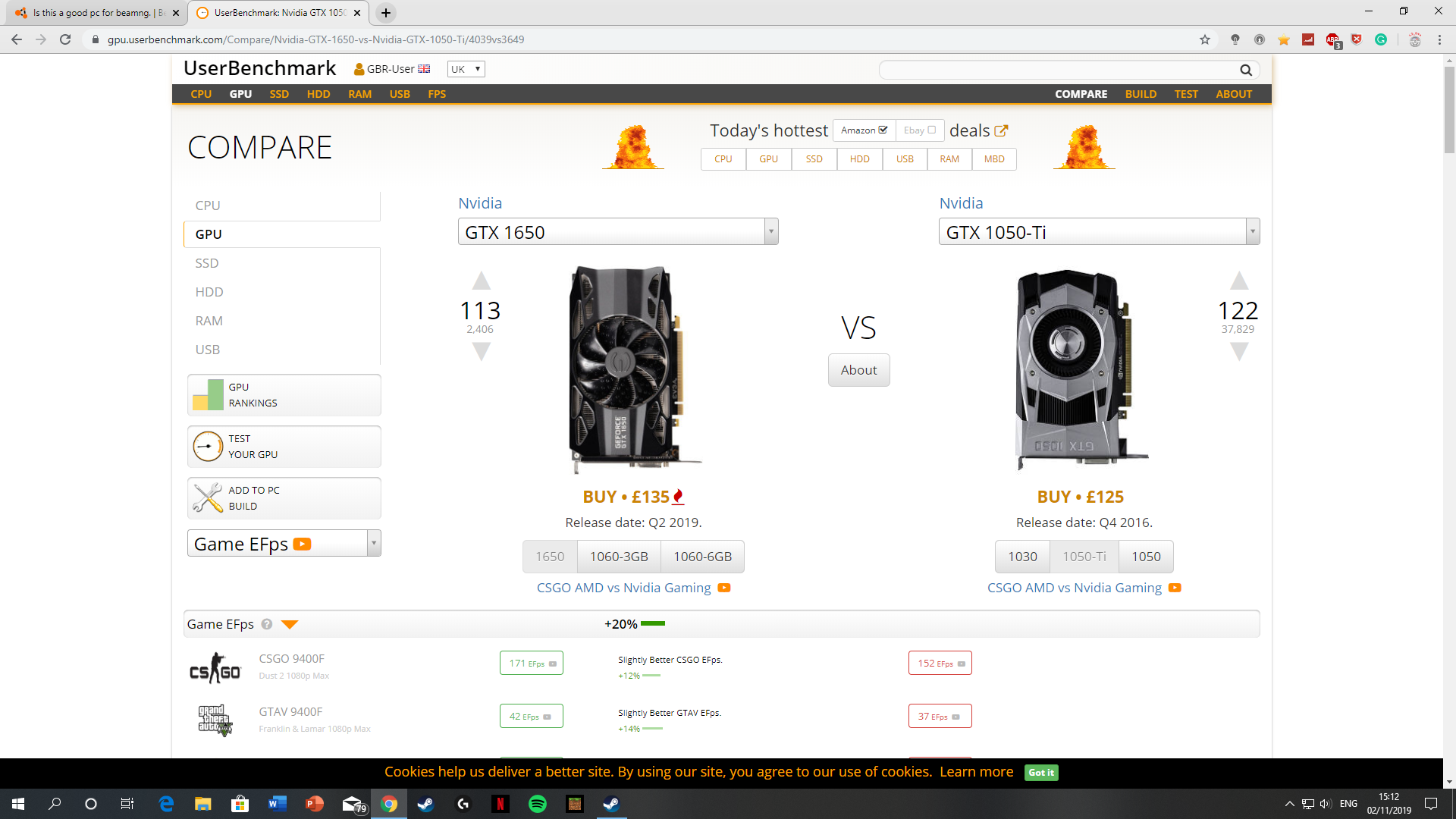Select the 1060-3GB comparison button
The width and height of the screenshot is (1456, 819).
pos(619,557)
